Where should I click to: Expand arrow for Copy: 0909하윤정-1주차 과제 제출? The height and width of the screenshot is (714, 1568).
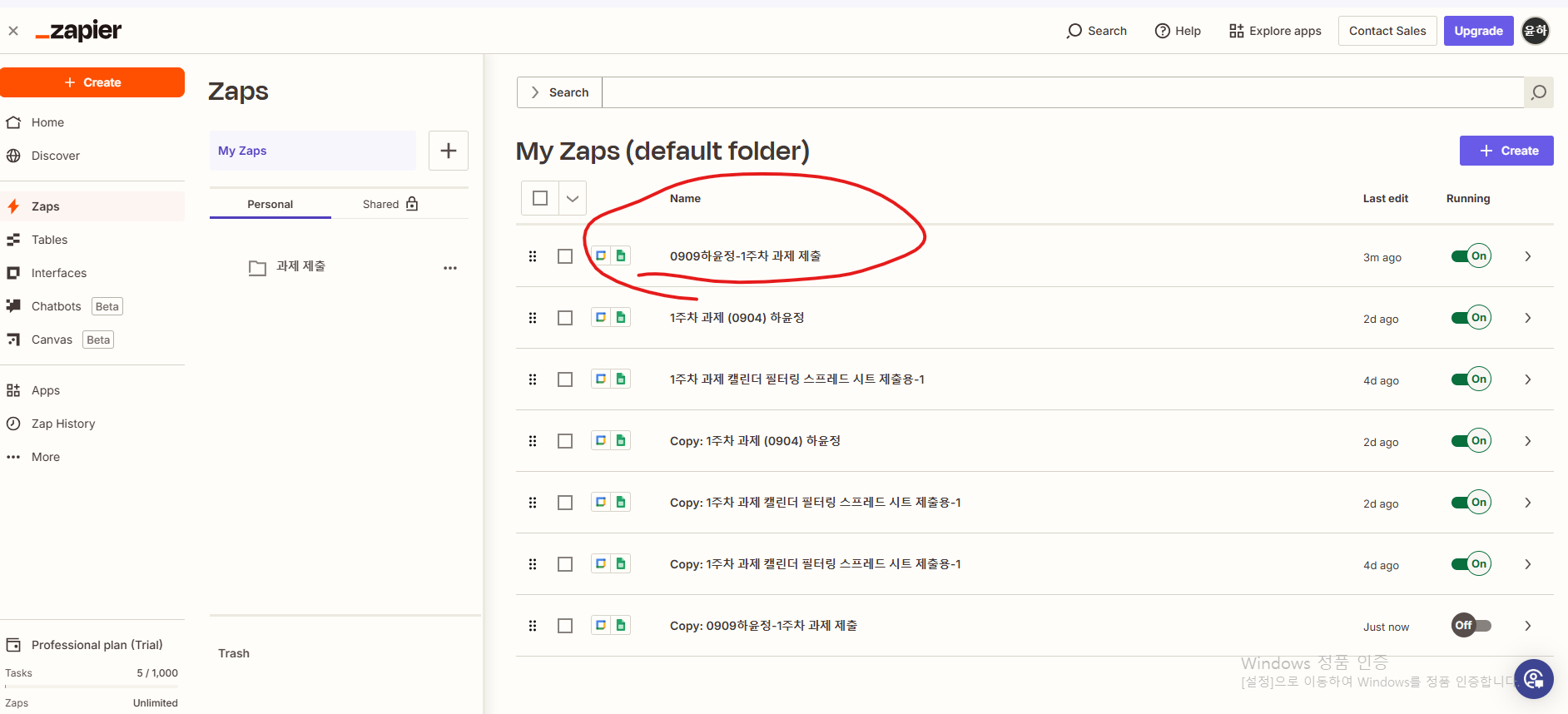1528,626
